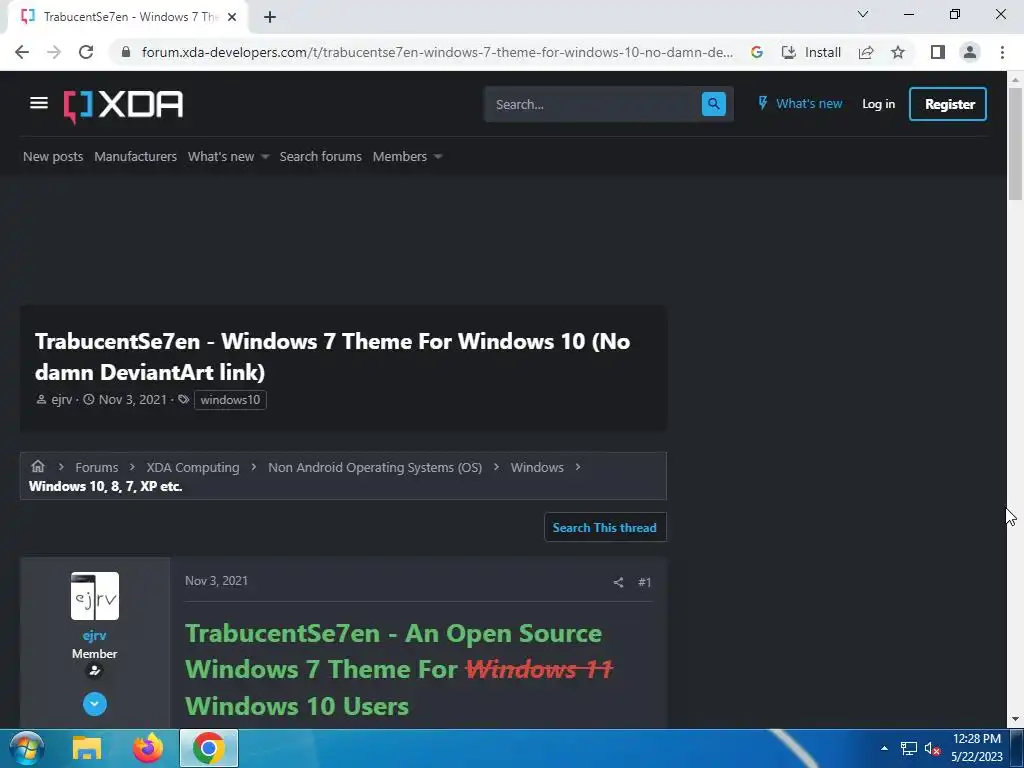This screenshot has height=768, width=1024.
Task: Open the tab search chevron
Action: pyautogui.click(x=863, y=14)
